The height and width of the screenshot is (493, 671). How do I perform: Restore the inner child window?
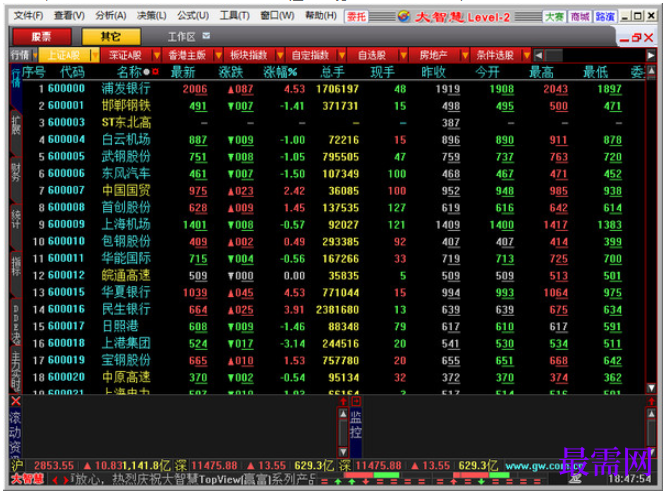click(636, 38)
